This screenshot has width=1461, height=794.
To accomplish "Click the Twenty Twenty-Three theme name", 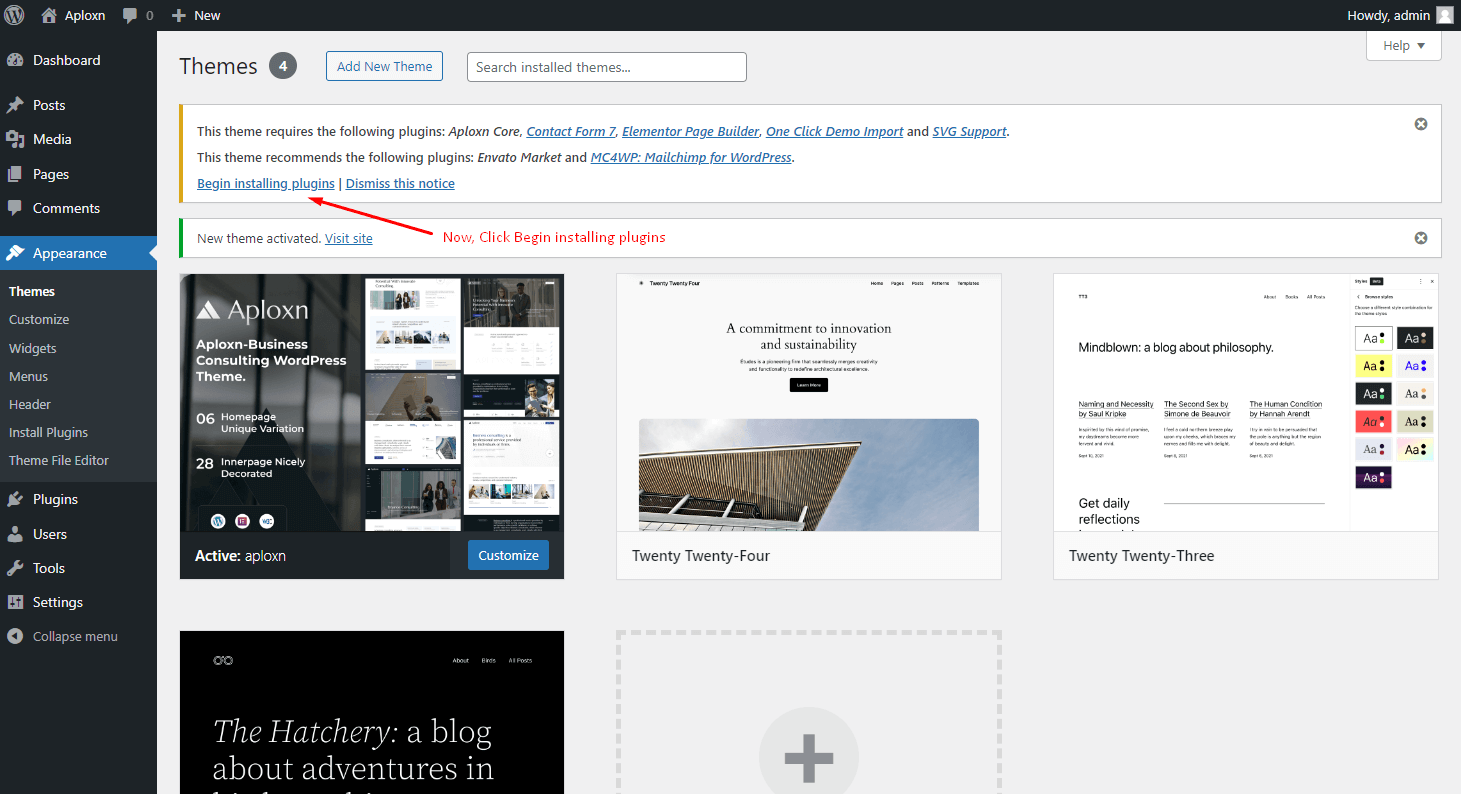I will (1142, 556).
